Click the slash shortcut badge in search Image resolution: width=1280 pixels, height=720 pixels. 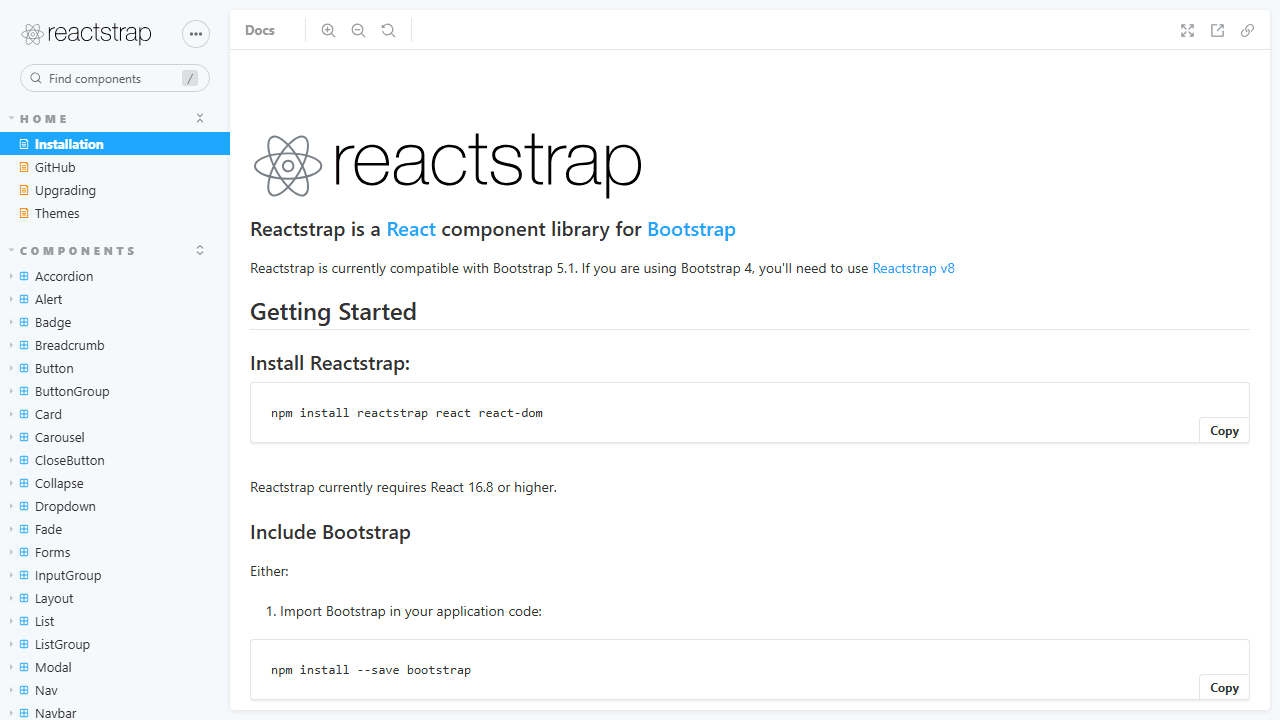click(x=190, y=78)
